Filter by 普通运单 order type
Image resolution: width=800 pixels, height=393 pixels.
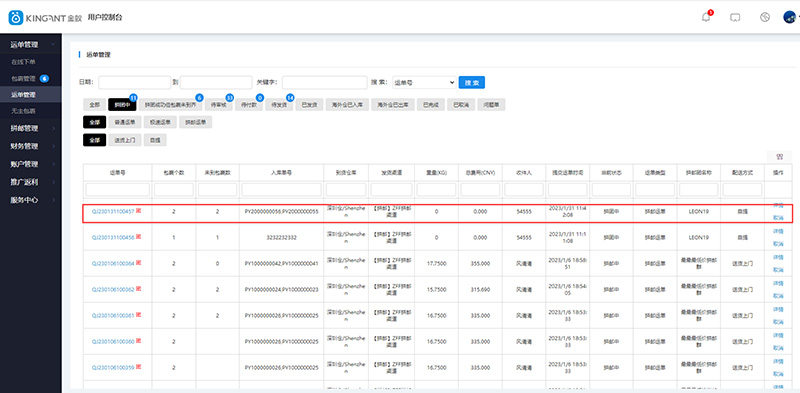pos(125,122)
